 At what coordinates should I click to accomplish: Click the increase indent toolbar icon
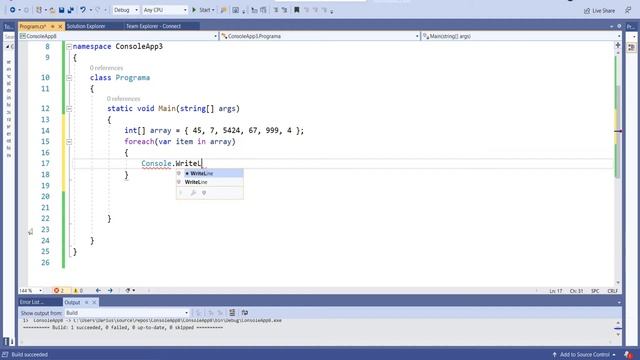[x=284, y=10]
